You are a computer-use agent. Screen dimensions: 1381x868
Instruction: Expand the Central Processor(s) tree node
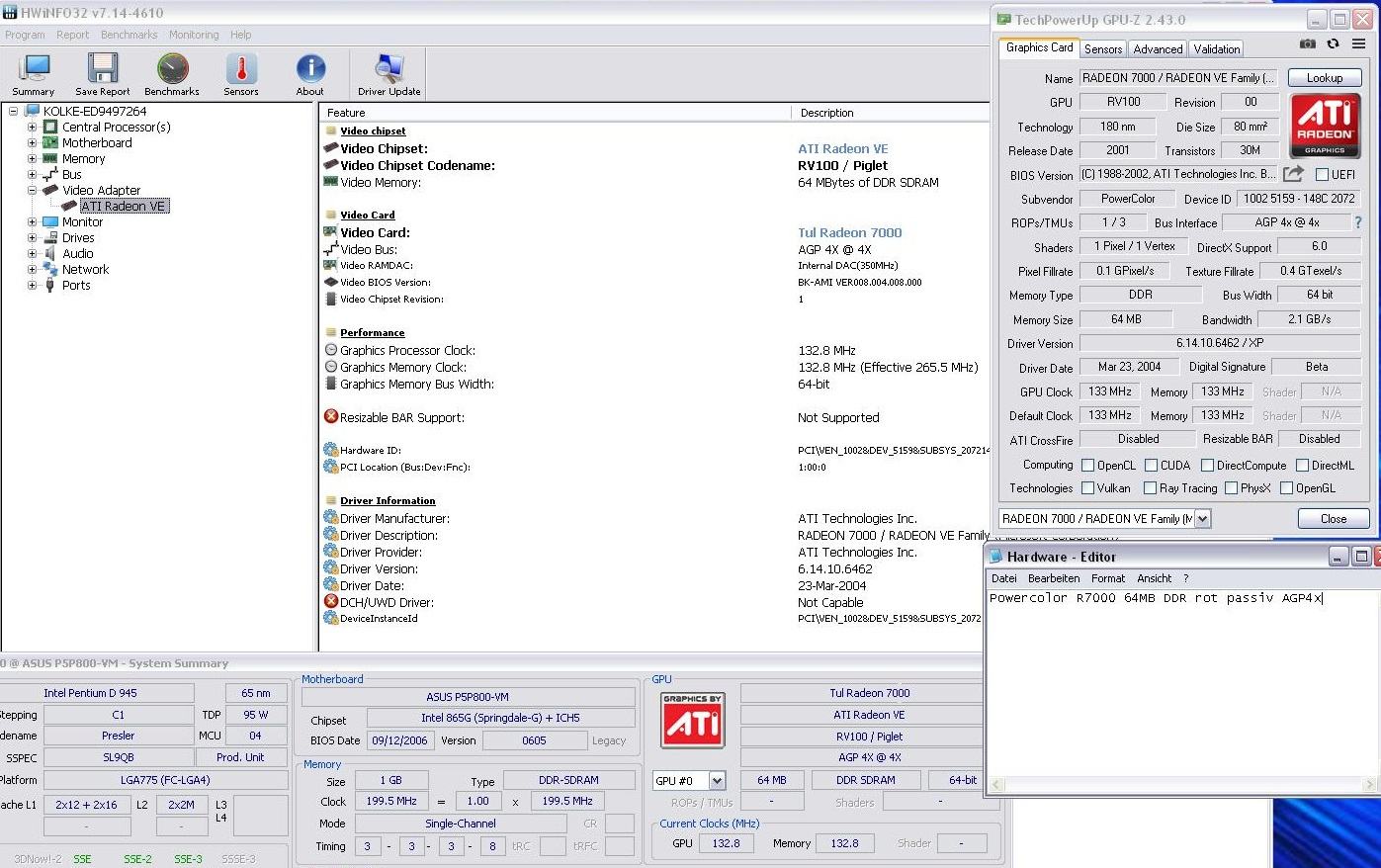tap(32, 128)
